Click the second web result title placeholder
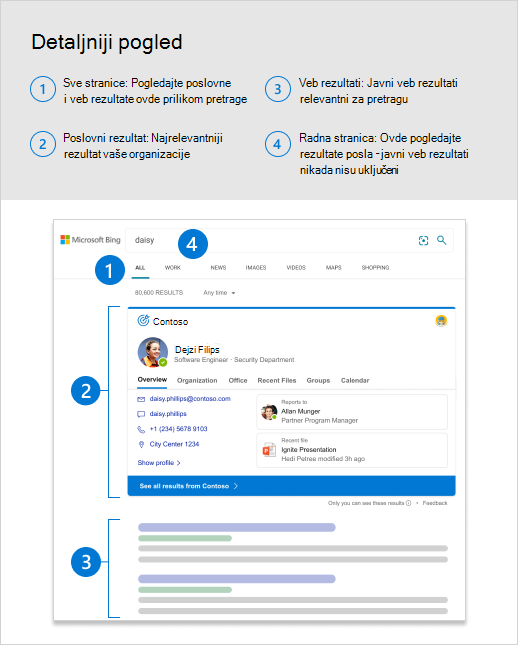This screenshot has height=645, width=518. (x=237, y=579)
